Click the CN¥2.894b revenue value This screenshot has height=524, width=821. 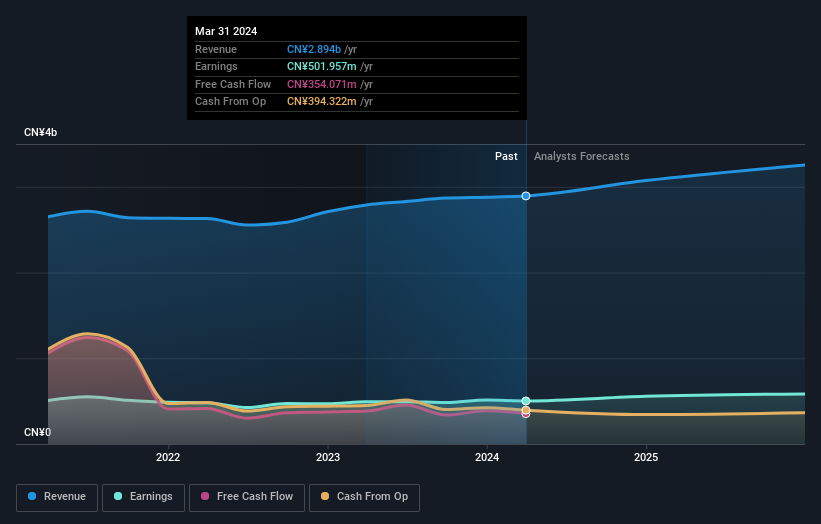(314, 49)
